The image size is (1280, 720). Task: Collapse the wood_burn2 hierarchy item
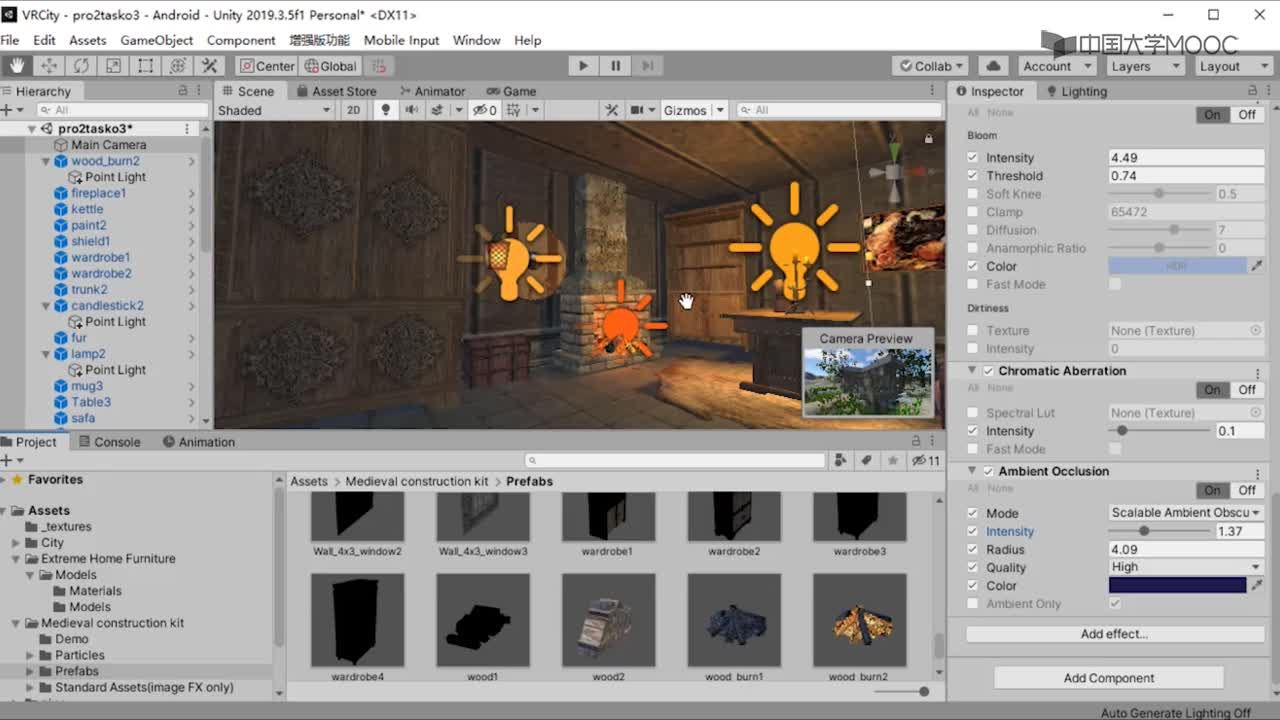46,161
